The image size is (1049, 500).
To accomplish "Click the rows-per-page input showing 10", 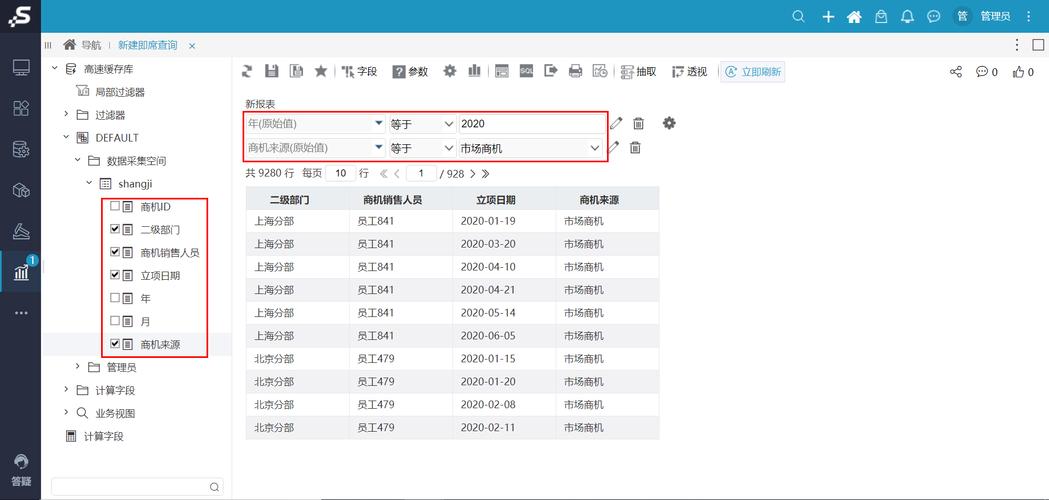I will (341, 173).
